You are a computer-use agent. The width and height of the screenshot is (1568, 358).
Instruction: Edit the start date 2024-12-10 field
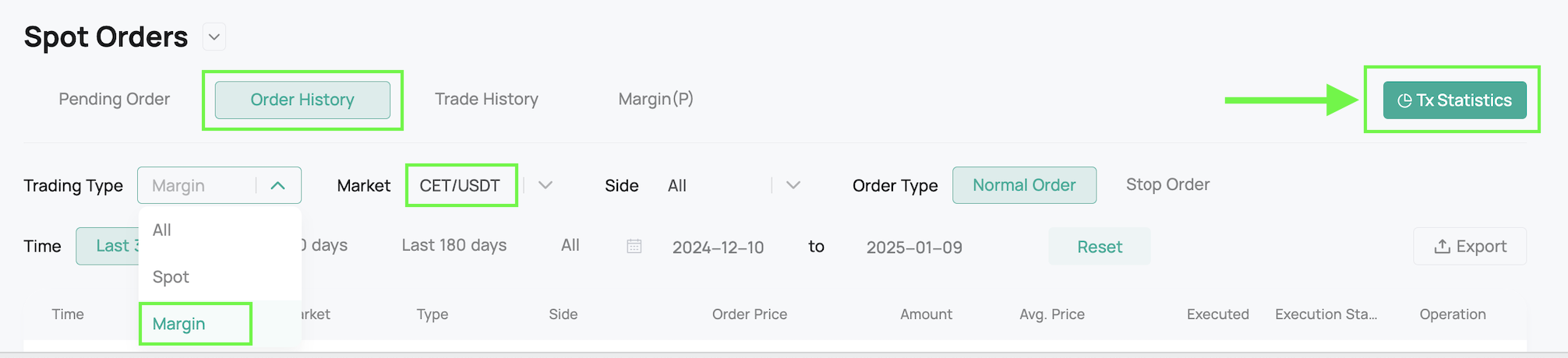(x=719, y=247)
